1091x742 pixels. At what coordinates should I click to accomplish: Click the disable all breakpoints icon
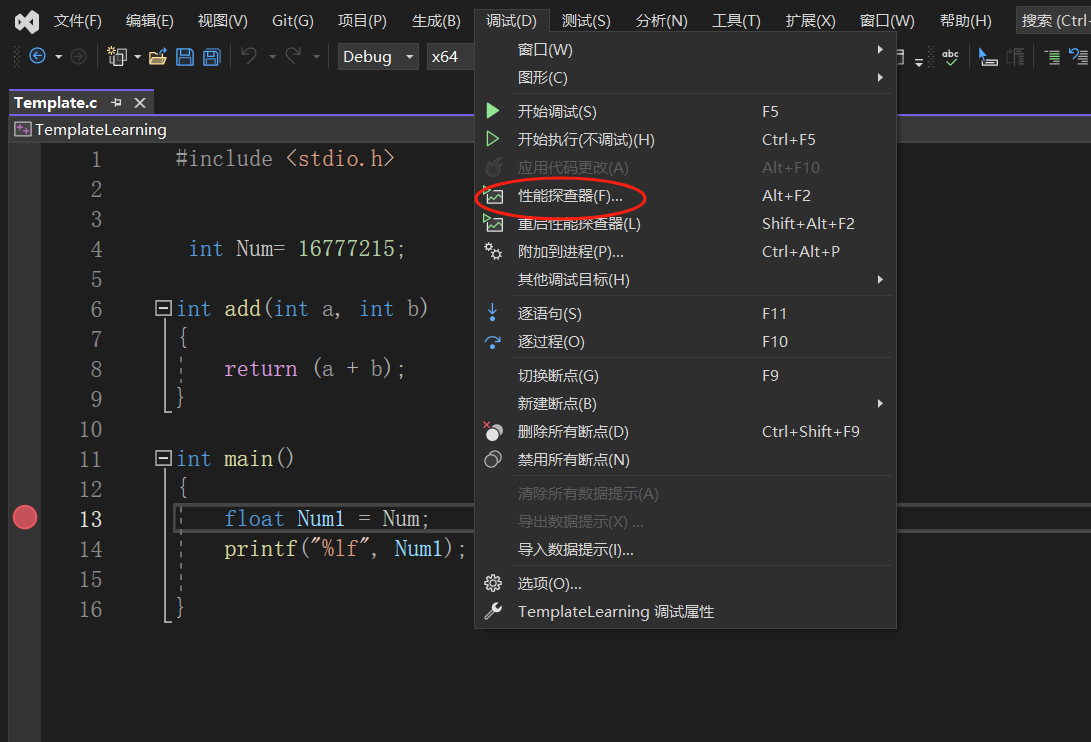tap(493, 459)
